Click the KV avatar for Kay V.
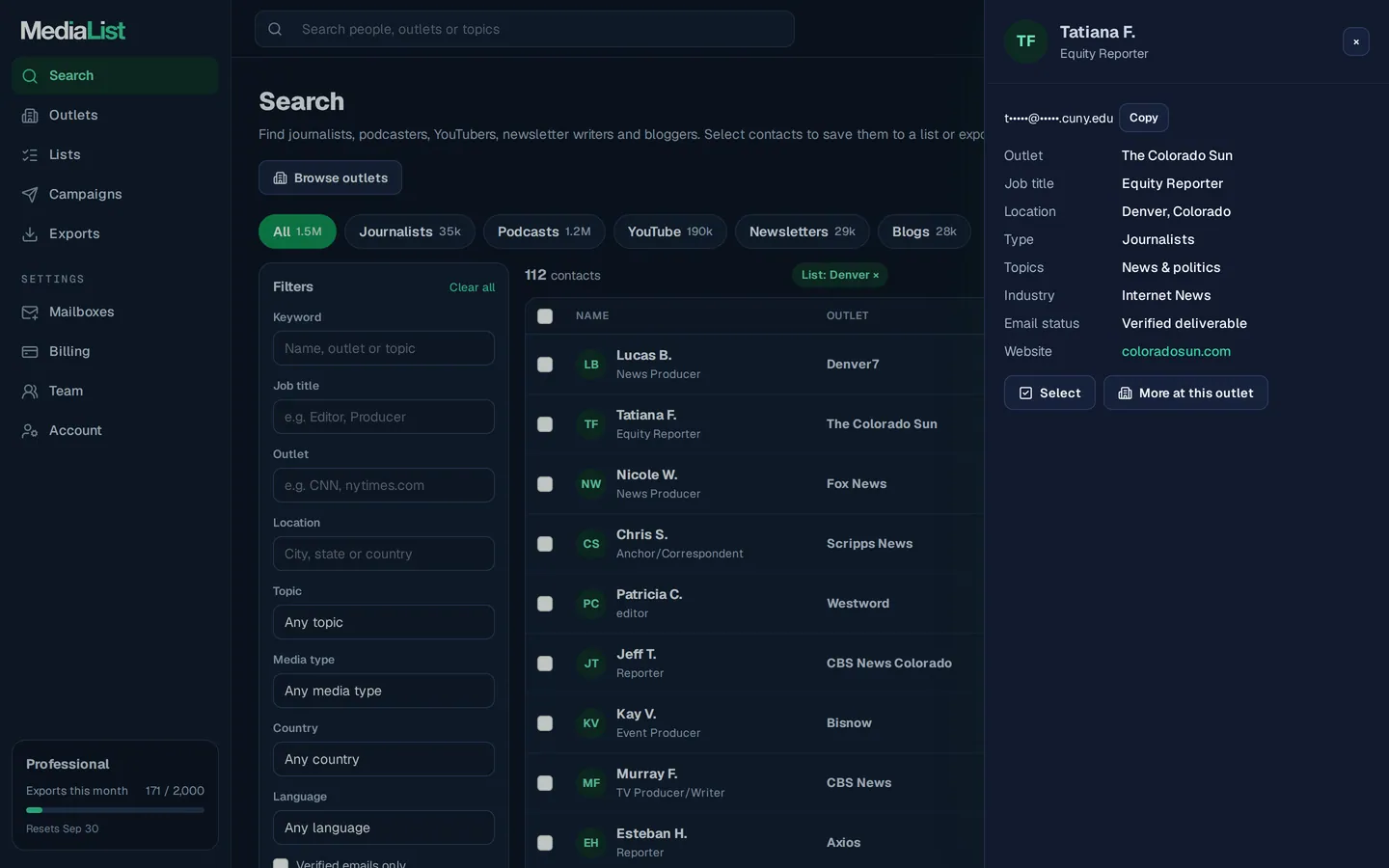This screenshot has height=868, width=1389. (591, 723)
